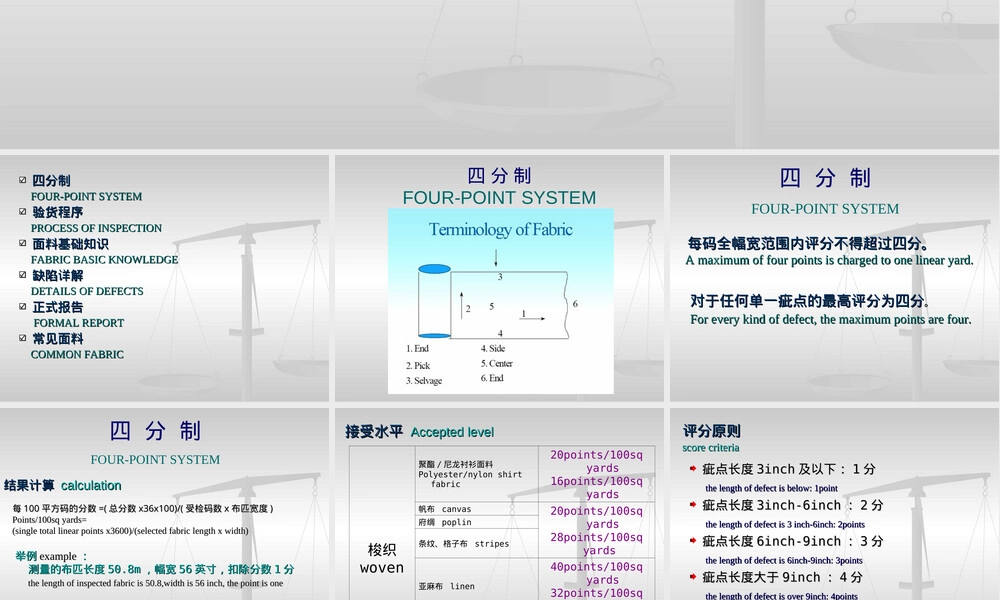
Task: Select 'the length of defect is 3 inch-6inch: 2points'
Action: [x=785, y=525]
